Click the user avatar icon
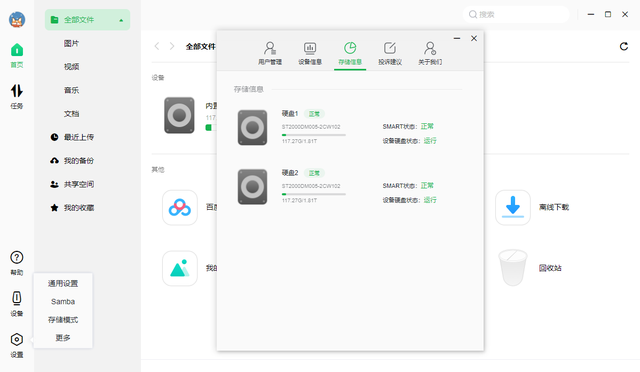 pyautogui.click(x=17, y=20)
